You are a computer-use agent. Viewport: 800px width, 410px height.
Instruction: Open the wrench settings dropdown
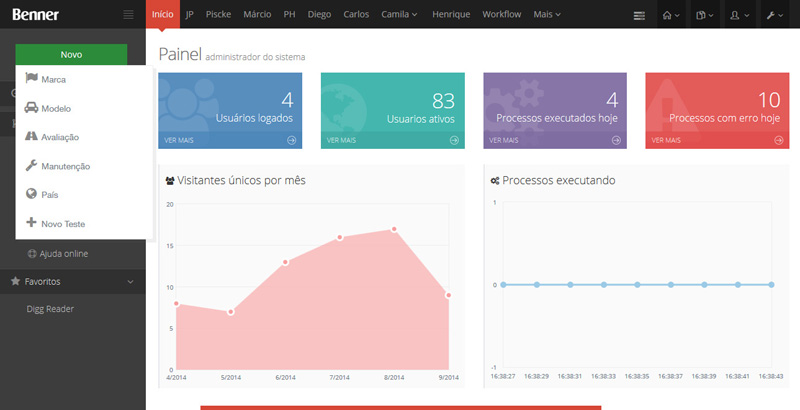tap(776, 15)
